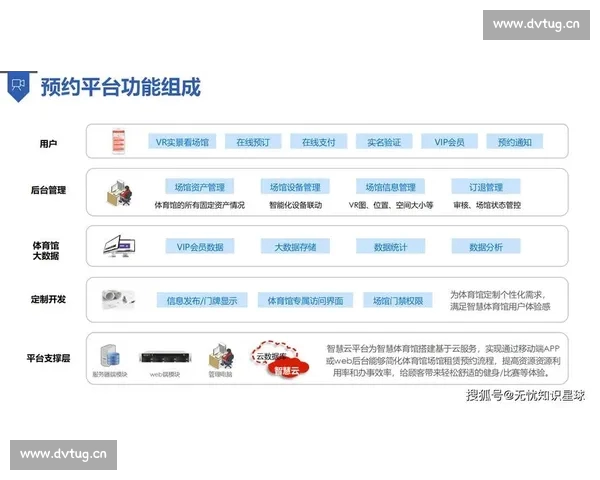Click the 管理电脑 desk worker icon
600x480 pixels.
[x=221, y=356]
